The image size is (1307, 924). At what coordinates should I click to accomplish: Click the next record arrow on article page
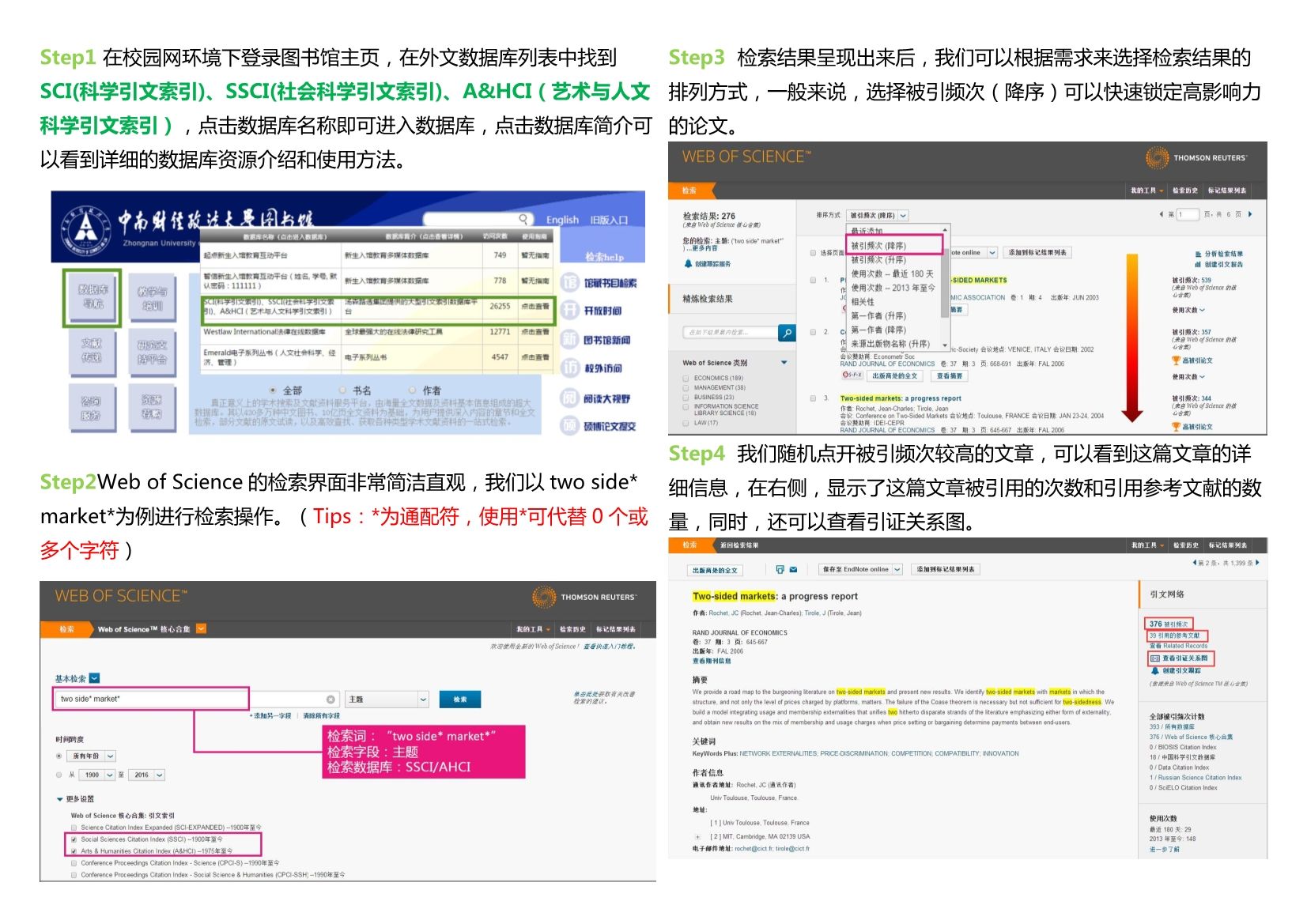coord(1257,563)
